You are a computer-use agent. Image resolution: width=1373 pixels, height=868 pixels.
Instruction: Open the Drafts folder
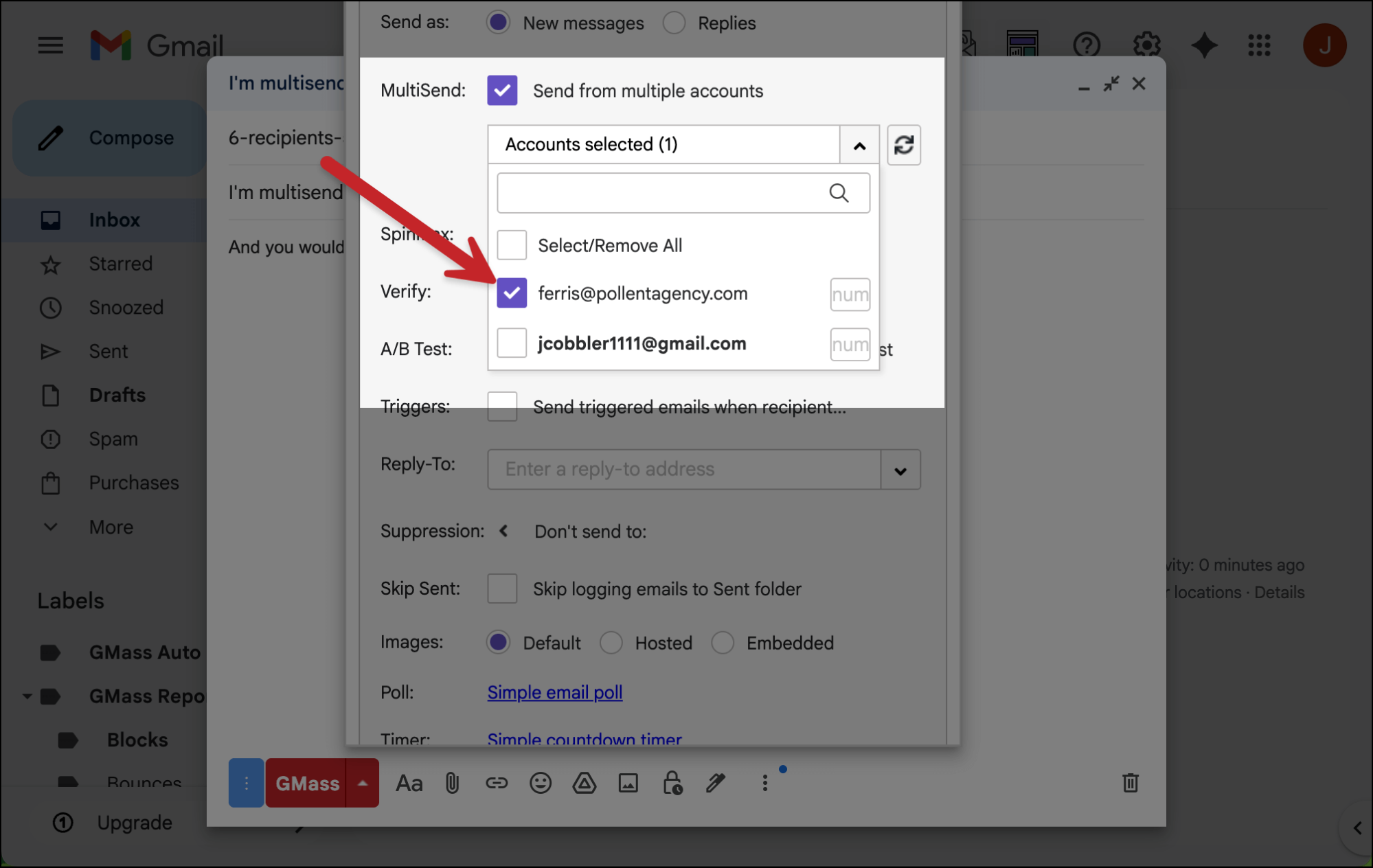coord(117,395)
